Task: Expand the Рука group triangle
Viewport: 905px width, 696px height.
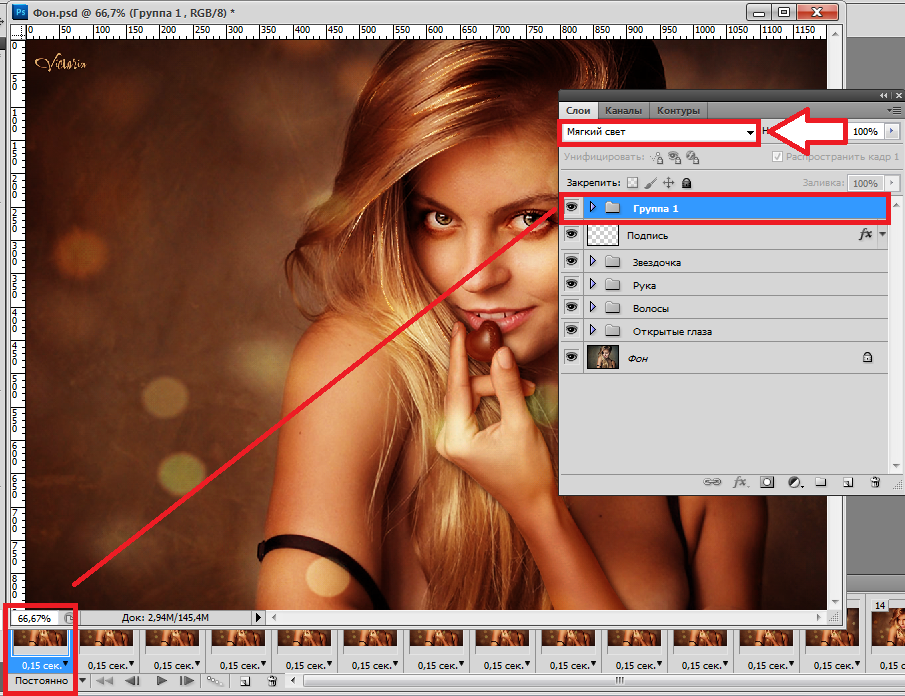Action: tap(592, 284)
